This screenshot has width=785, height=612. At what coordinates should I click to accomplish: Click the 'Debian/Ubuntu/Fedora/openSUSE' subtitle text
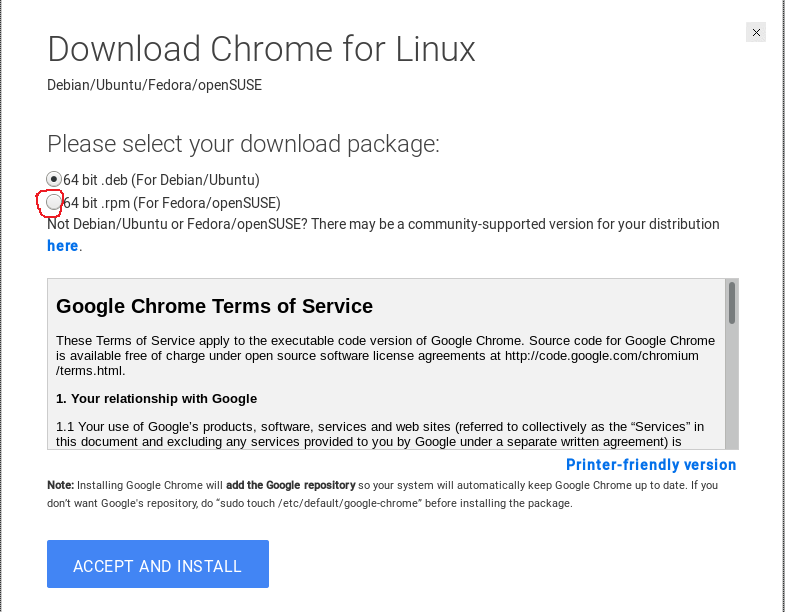pos(154,85)
